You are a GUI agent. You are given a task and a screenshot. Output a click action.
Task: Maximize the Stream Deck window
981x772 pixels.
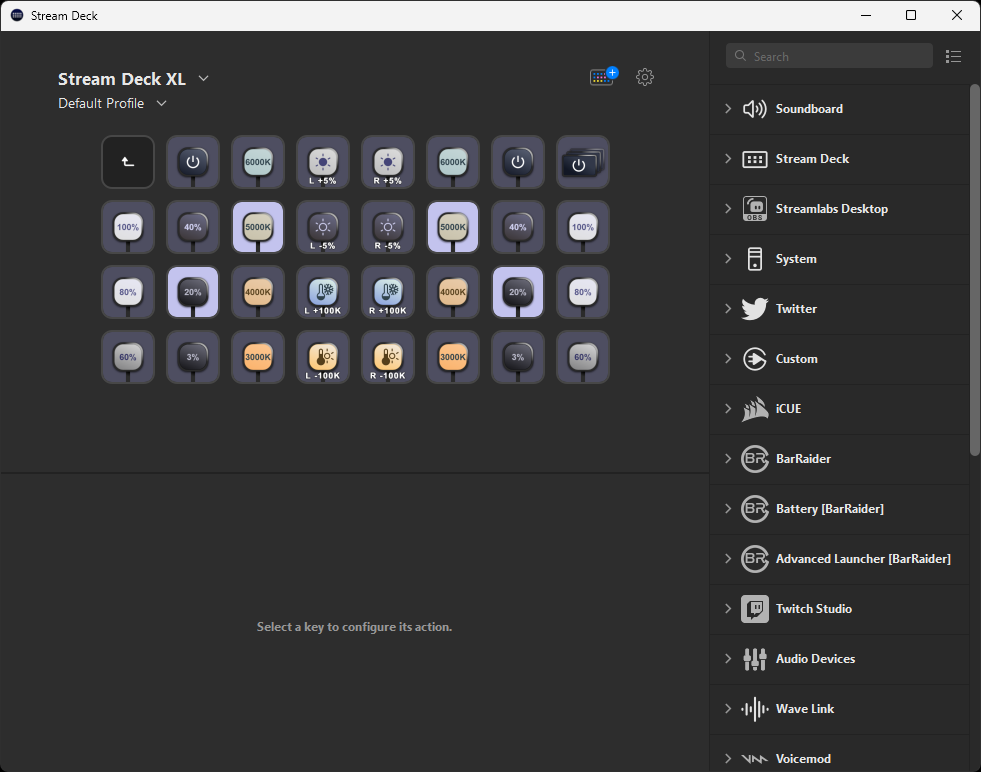tap(911, 15)
